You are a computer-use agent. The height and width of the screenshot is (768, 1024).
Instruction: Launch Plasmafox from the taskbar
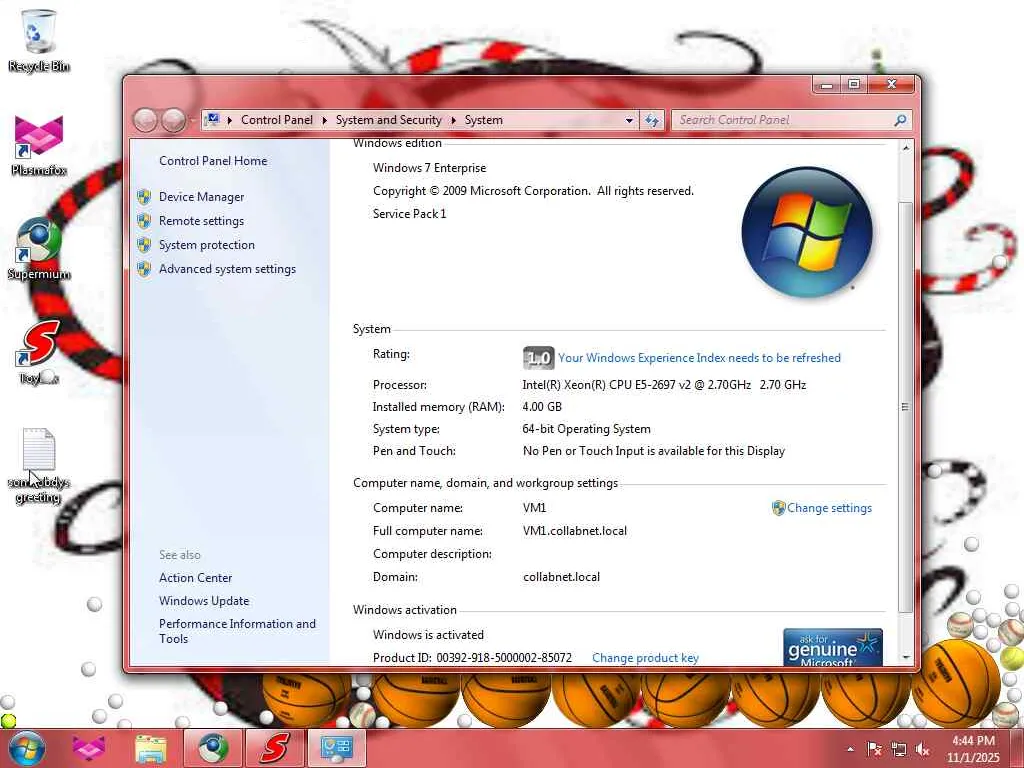[x=88, y=748]
